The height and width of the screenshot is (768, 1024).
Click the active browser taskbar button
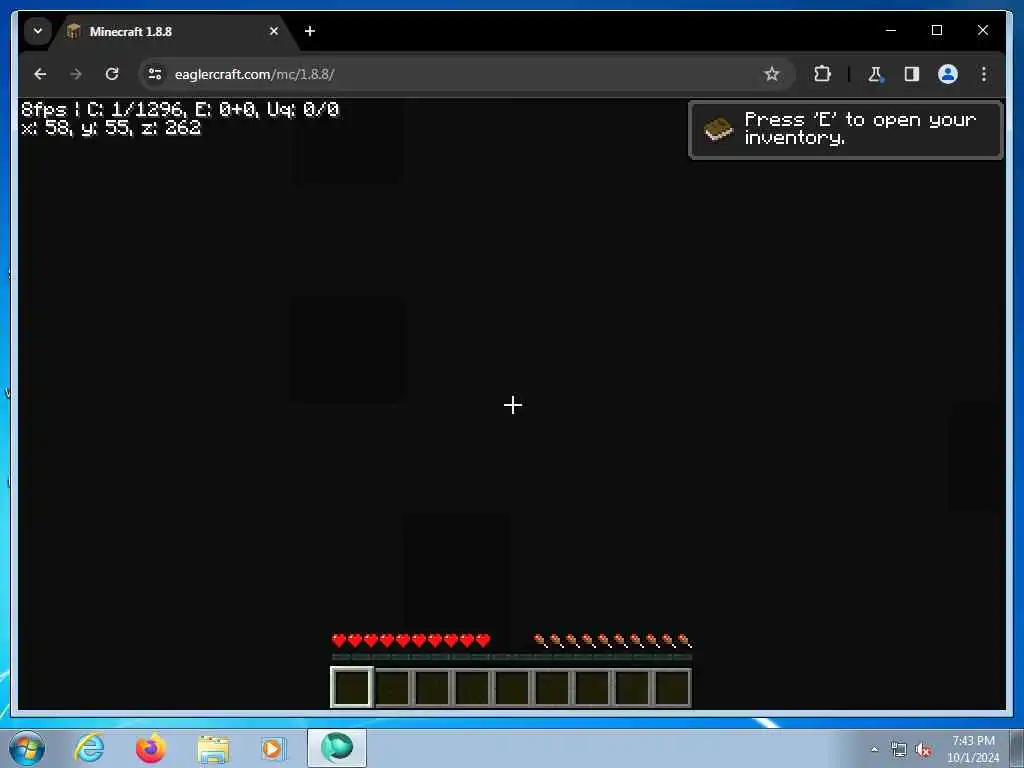[x=337, y=748]
